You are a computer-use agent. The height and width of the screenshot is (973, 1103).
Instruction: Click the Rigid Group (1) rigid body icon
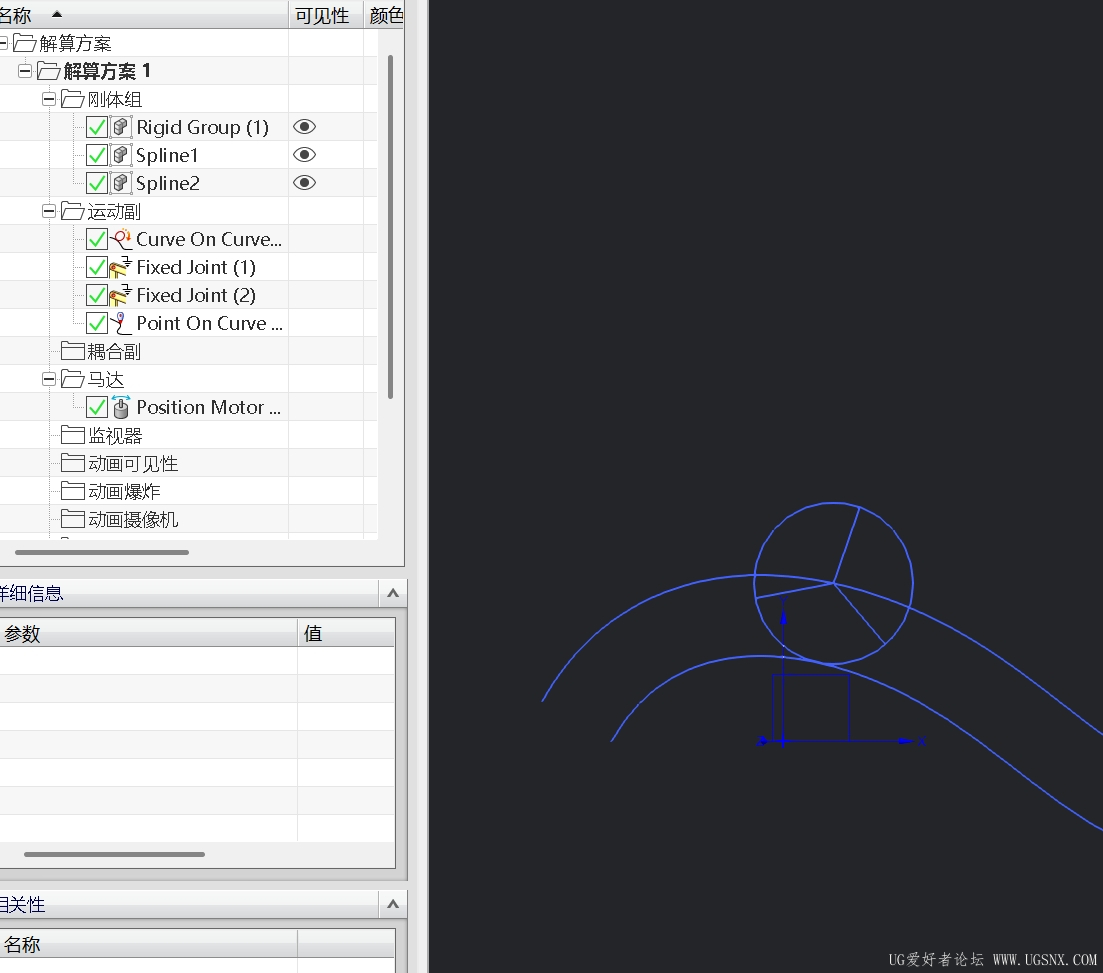coord(121,127)
